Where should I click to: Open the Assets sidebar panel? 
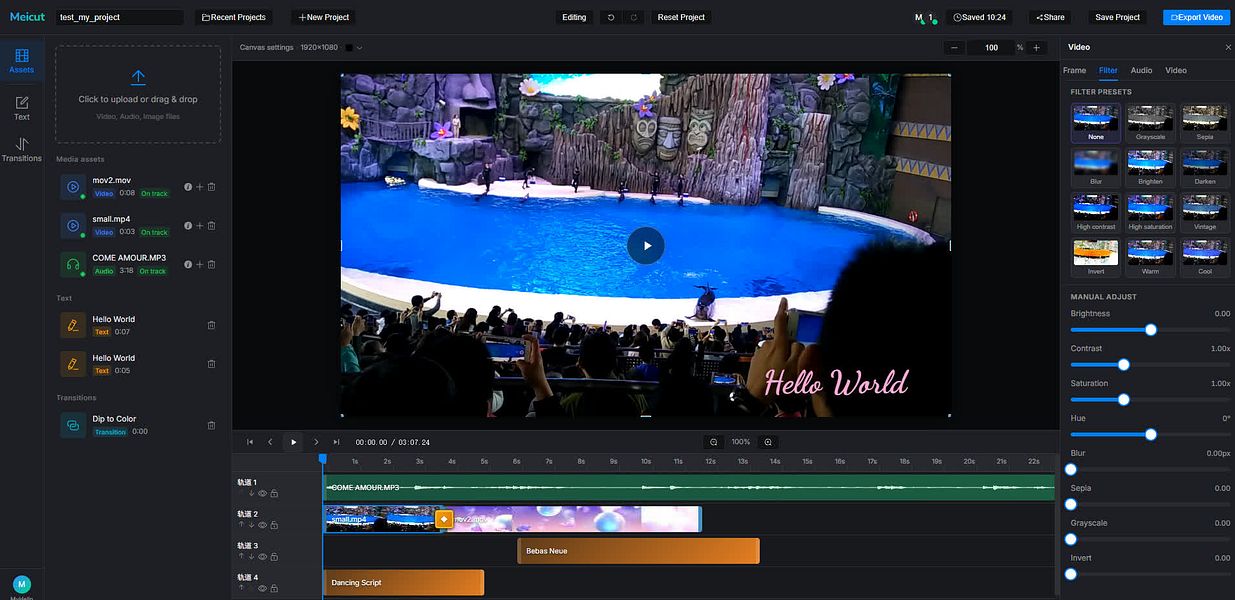21,60
